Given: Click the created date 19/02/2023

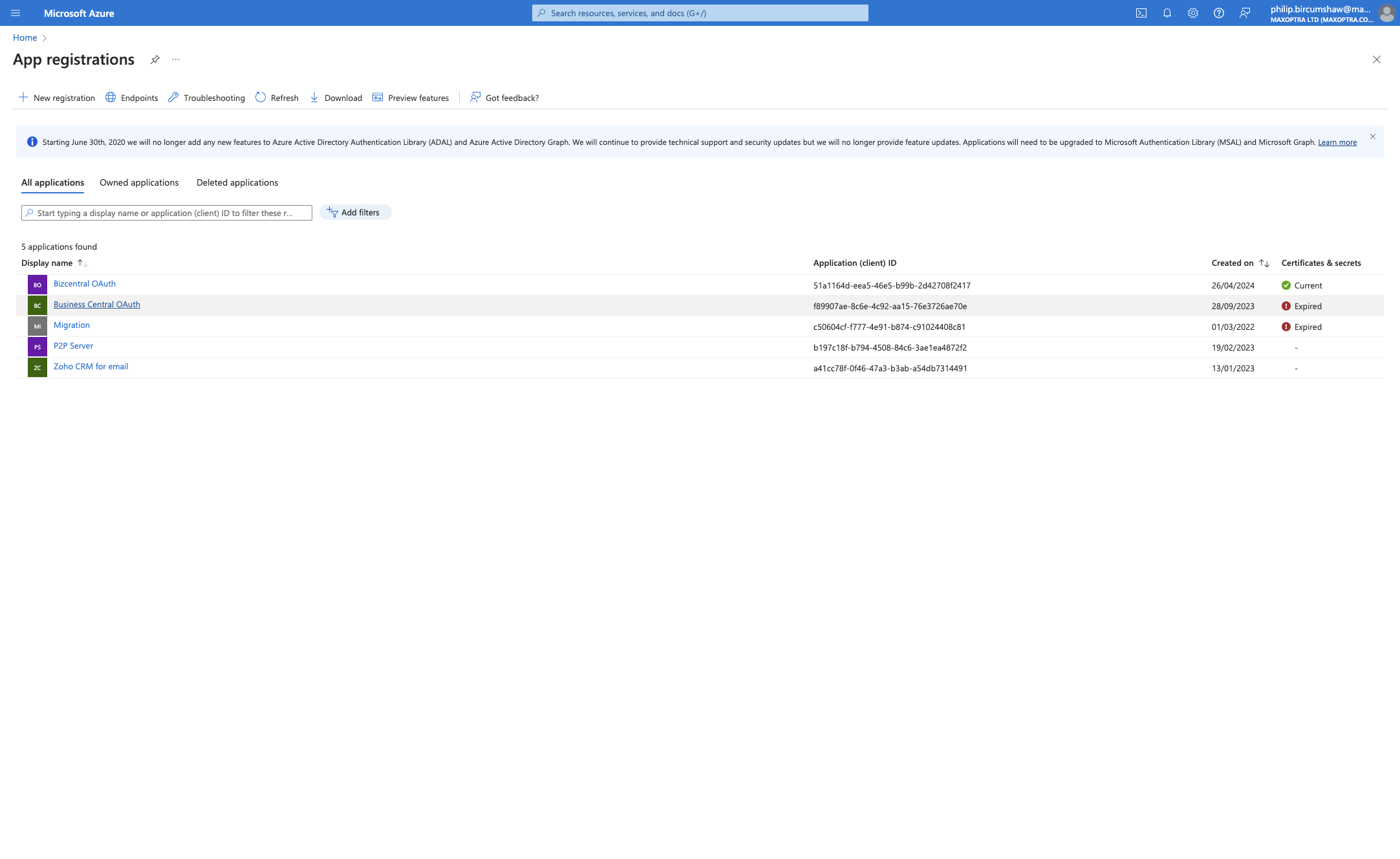Looking at the screenshot, I should [x=1233, y=347].
